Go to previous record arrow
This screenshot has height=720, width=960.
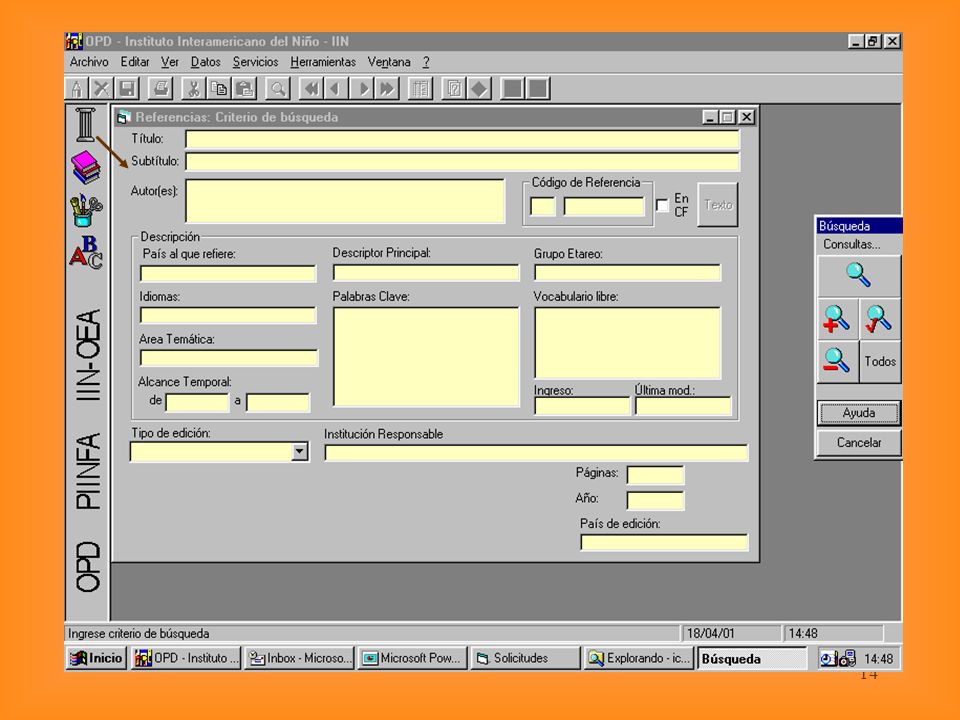336,89
